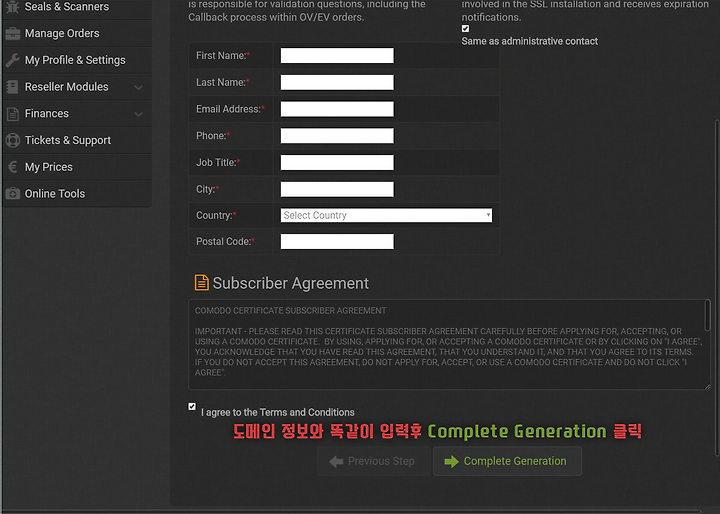Click into the Email Address field
Screen dimensions: 720x514
(x=337, y=109)
